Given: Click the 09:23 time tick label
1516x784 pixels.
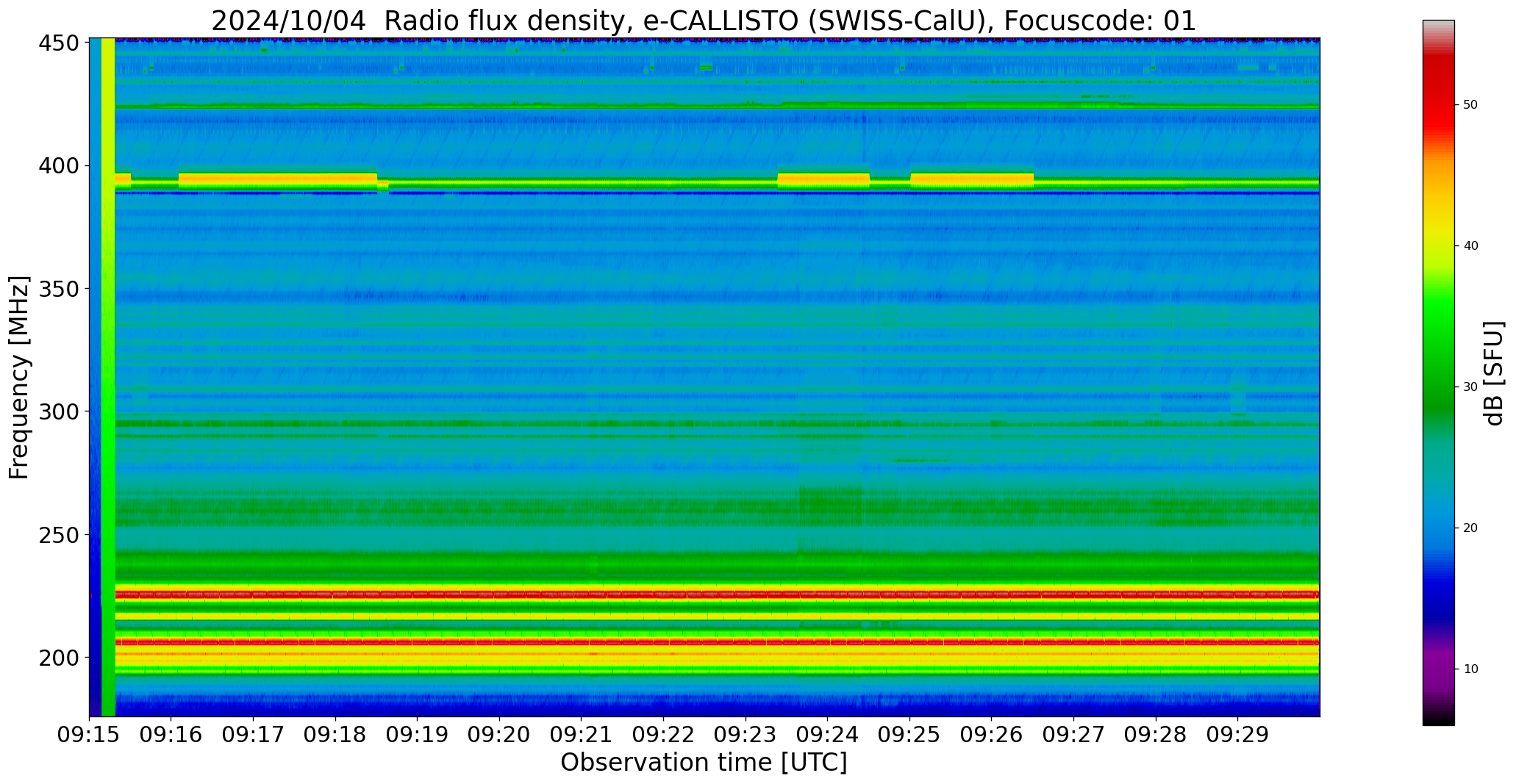Looking at the screenshot, I should (x=746, y=735).
